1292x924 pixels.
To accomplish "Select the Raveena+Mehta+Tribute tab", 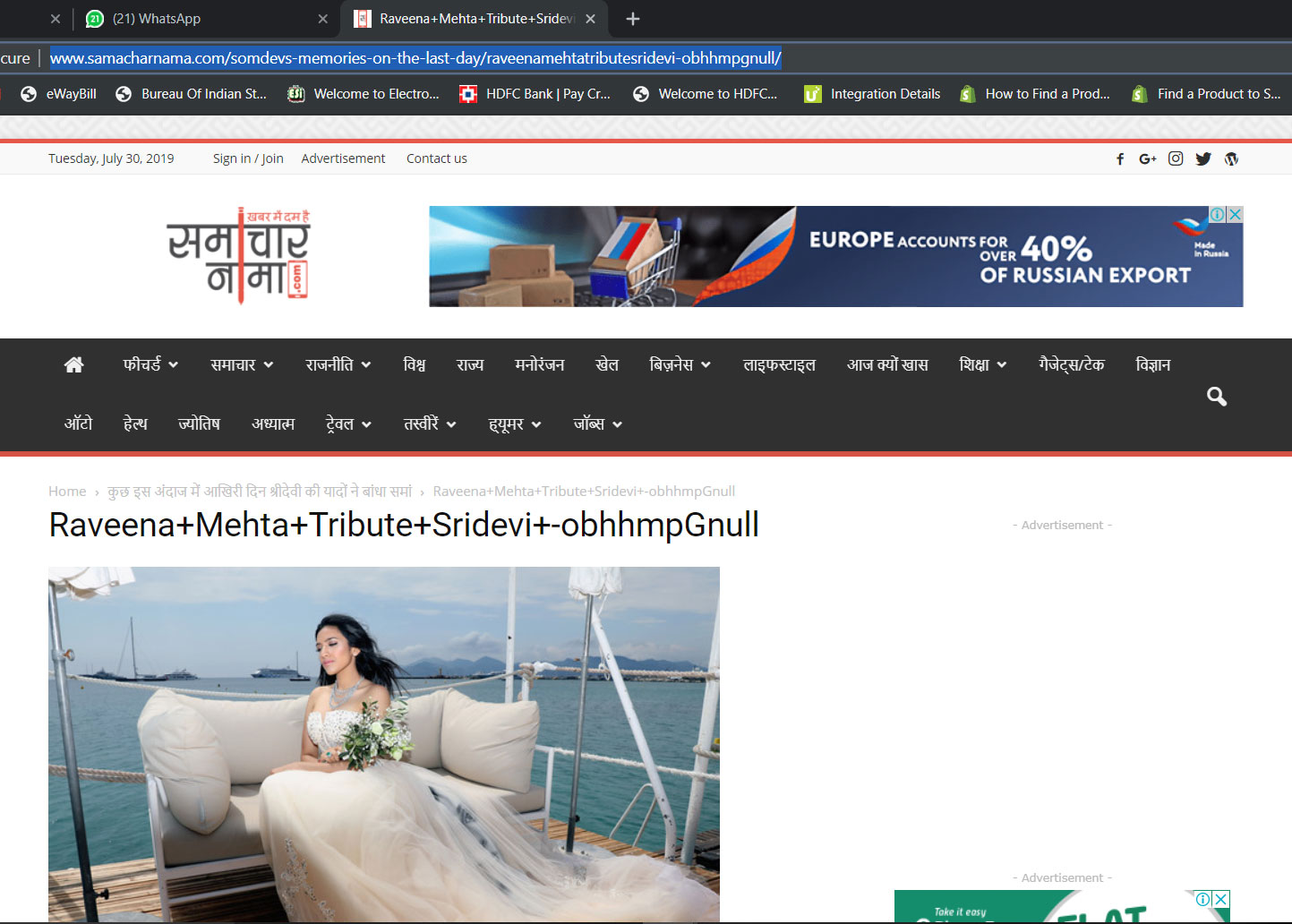I will tap(475, 19).
